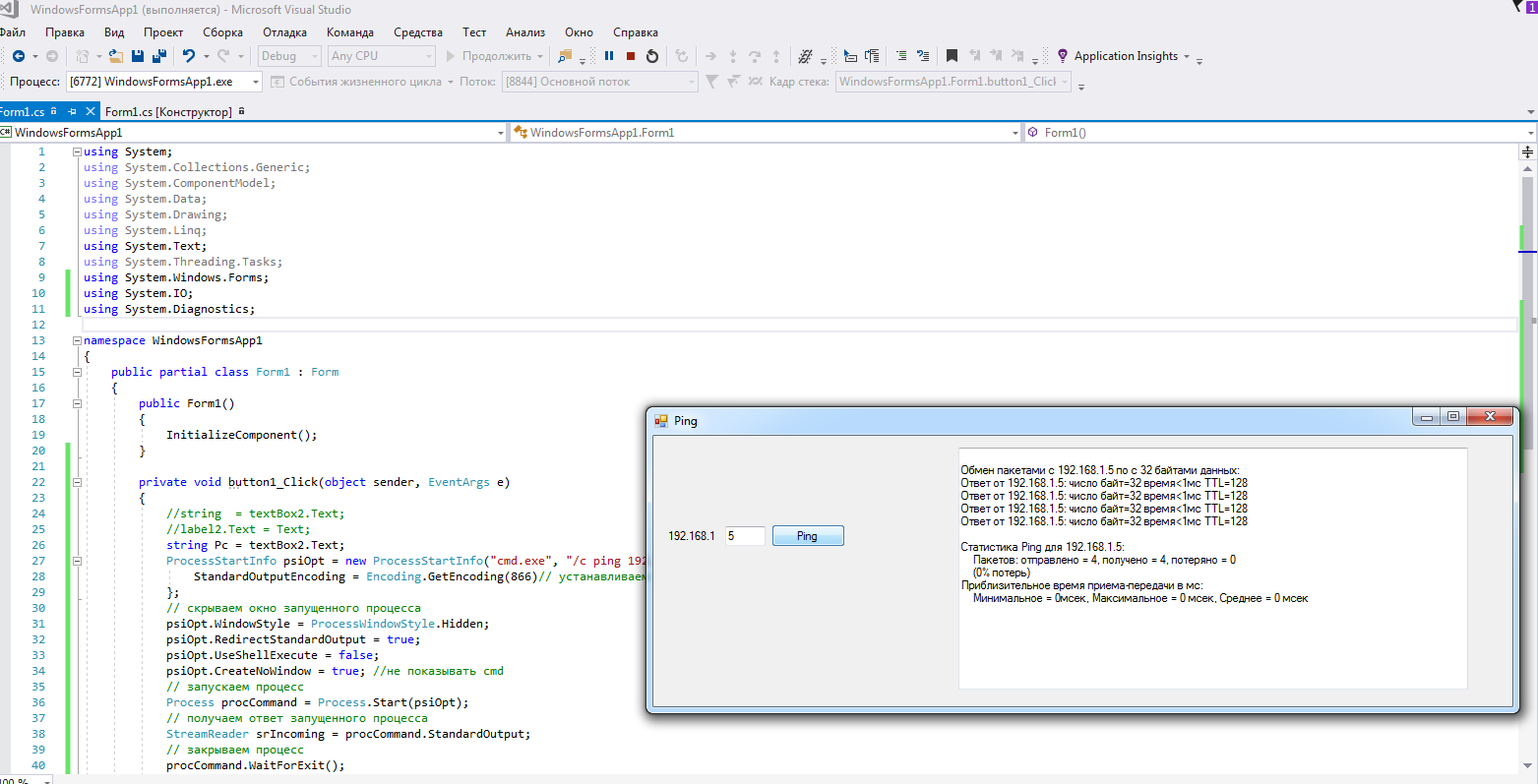Click the find in files icon
The image size is (1538, 784).
pos(565,56)
